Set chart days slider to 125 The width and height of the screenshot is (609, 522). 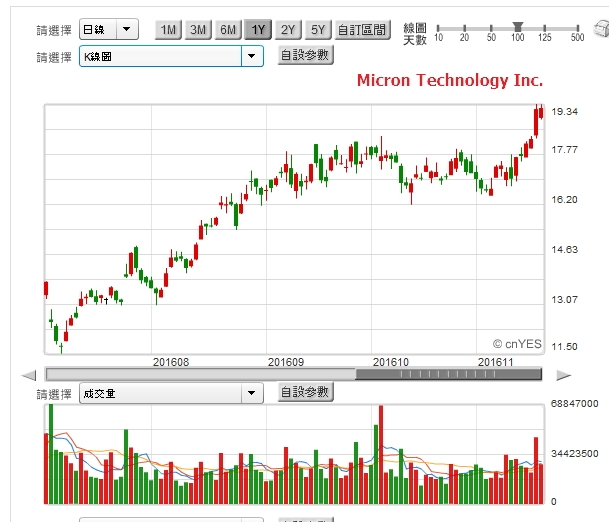pyautogui.click(x=545, y=28)
